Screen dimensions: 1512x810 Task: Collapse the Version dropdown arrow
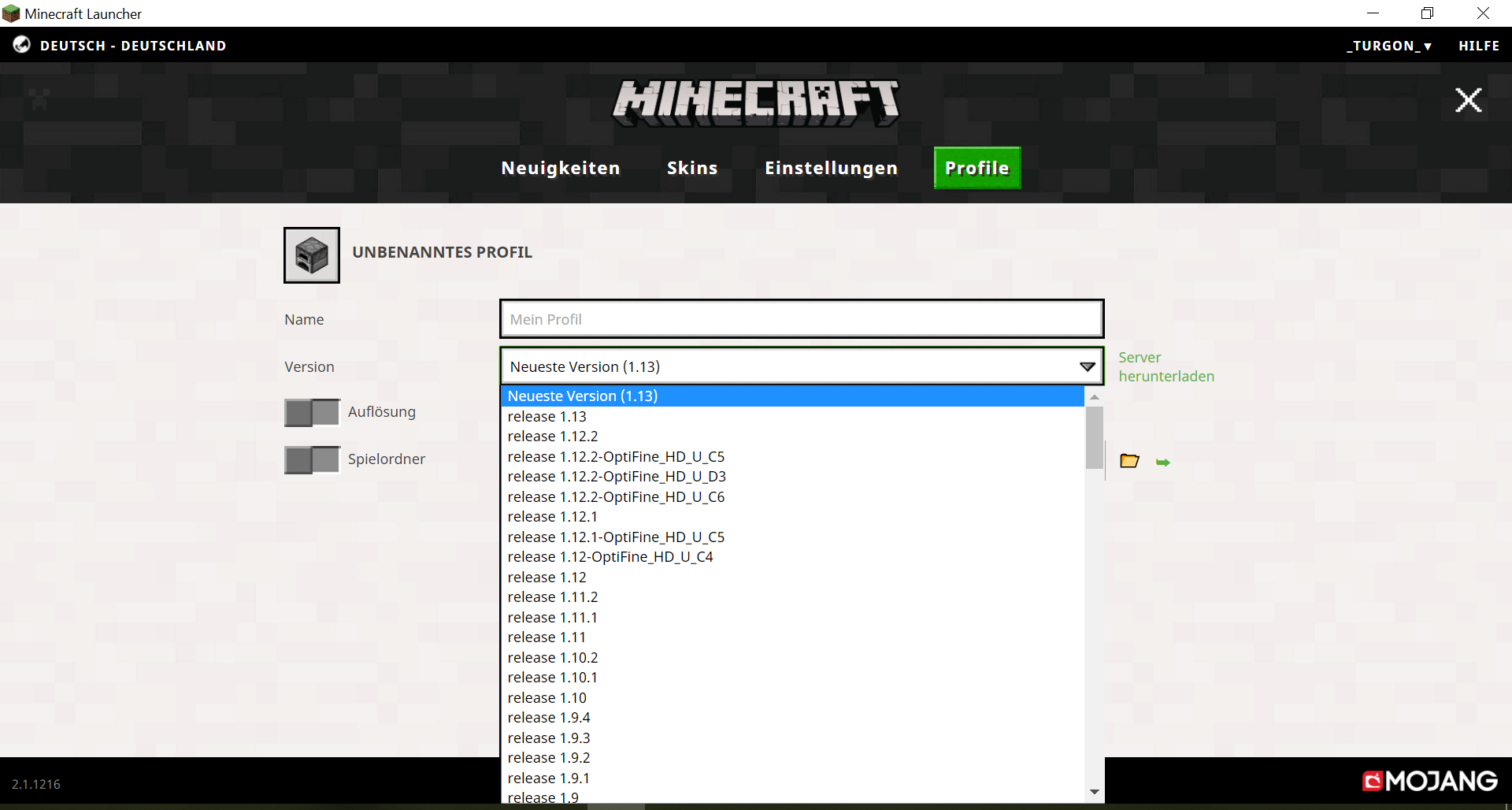pyautogui.click(x=1088, y=366)
